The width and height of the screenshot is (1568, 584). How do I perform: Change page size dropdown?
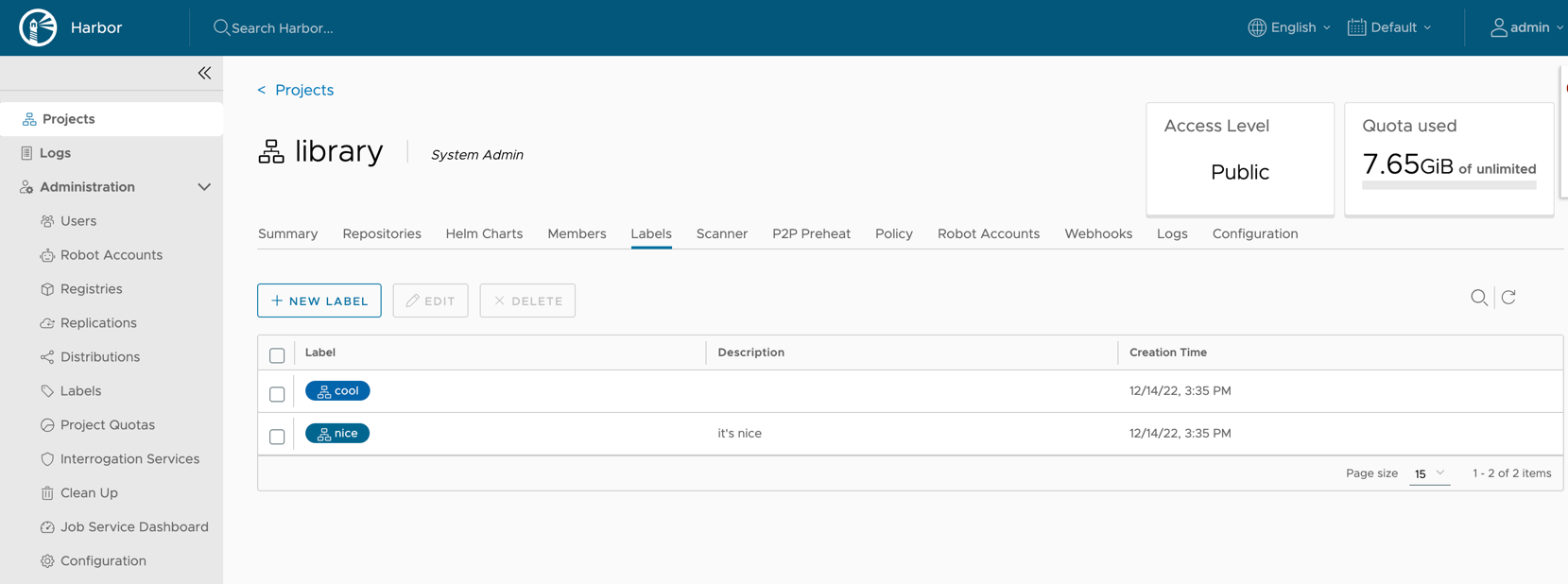pyautogui.click(x=1428, y=473)
